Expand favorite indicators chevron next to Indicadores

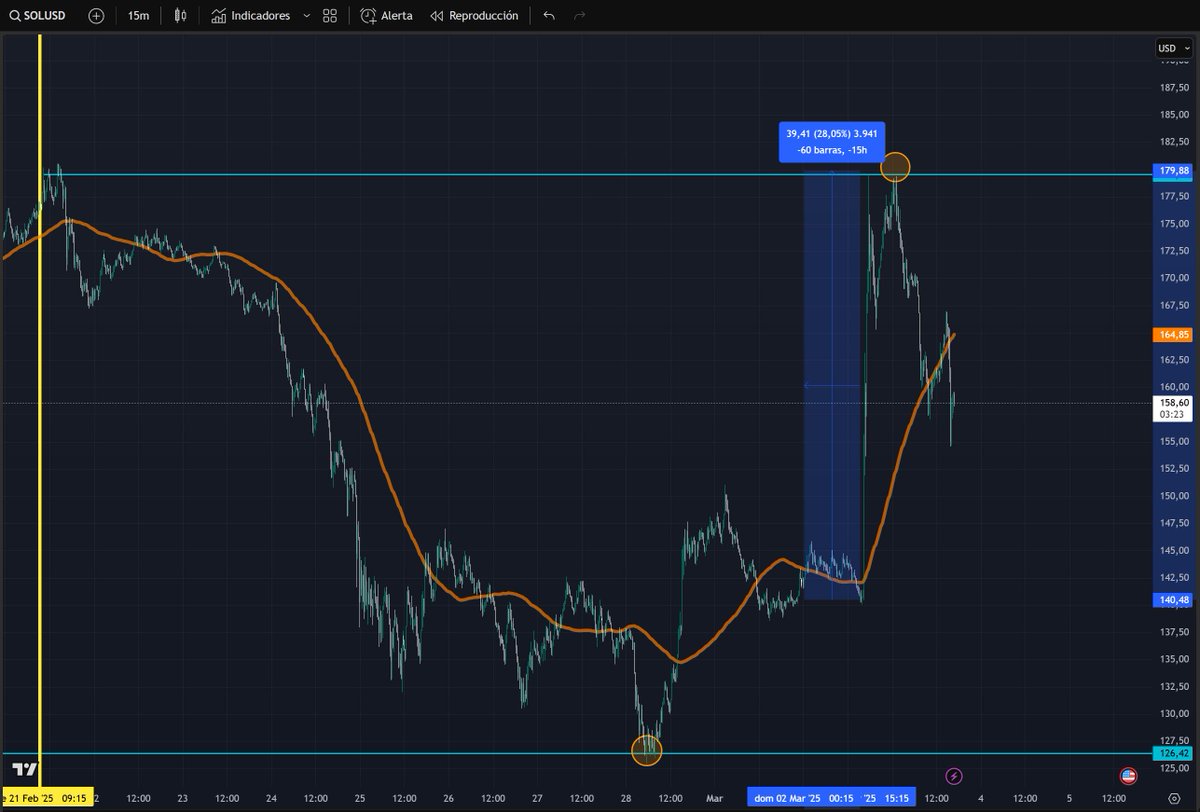point(305,16)
